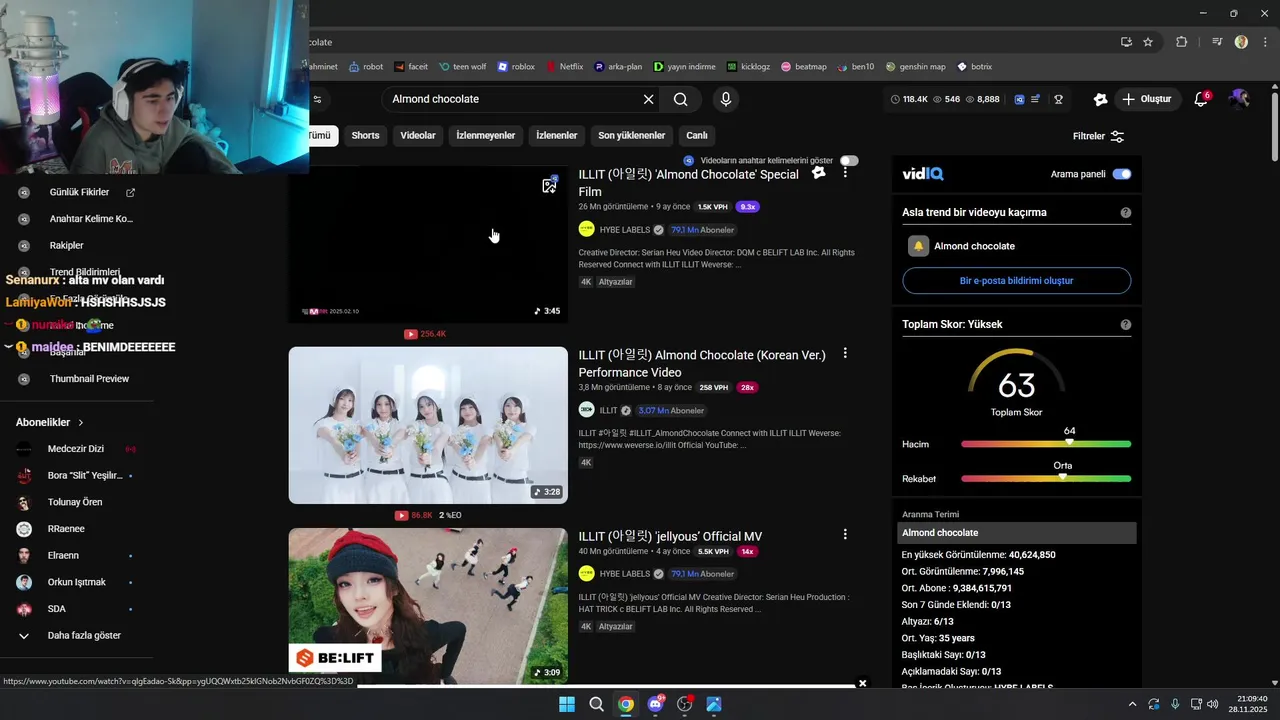Click the Rekabet score bar marker

pyautogui.click(x=1062, y=477)
